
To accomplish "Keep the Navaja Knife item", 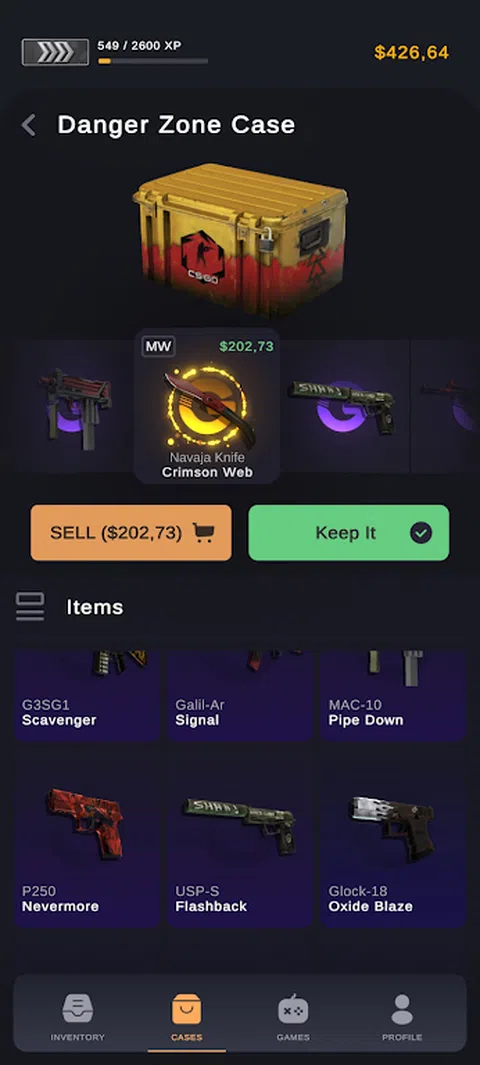I will 348,532.
